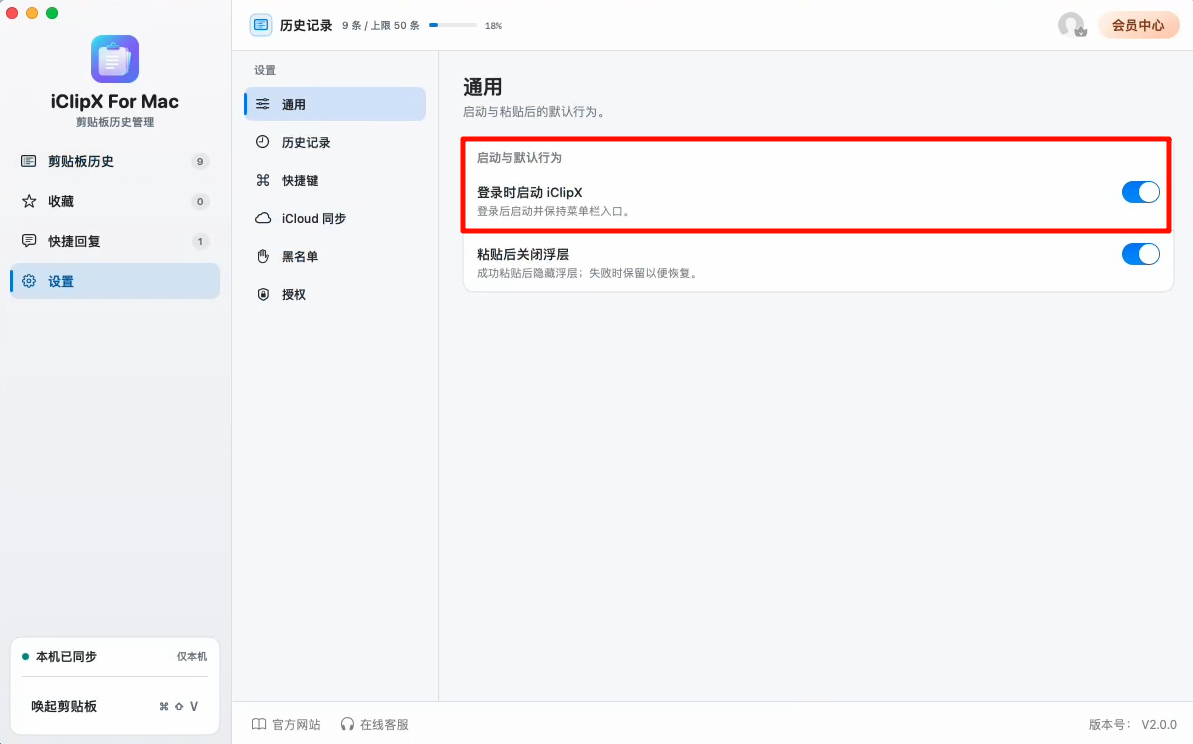Image resolution: width=1193 pixels, height=744 pixels.
Task: Click the user avatar icon
Action: (1071, 25)
